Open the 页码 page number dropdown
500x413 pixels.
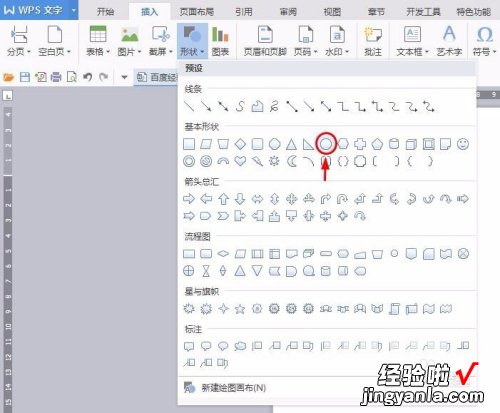pos(306,41)
